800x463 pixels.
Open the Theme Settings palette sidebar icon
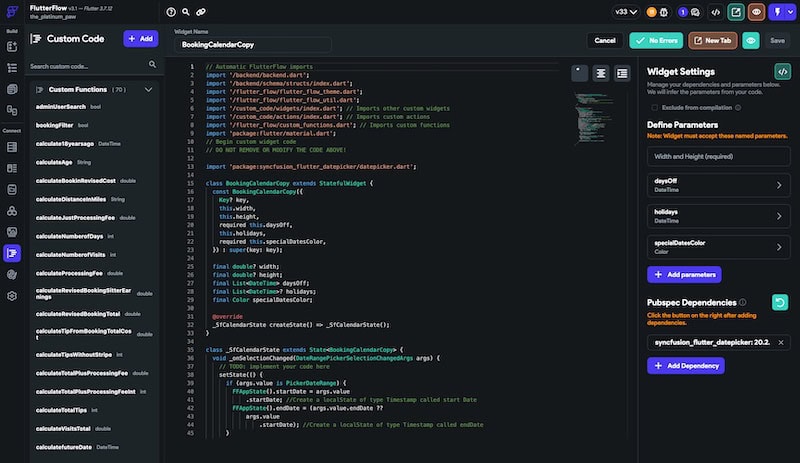[12, 275]
